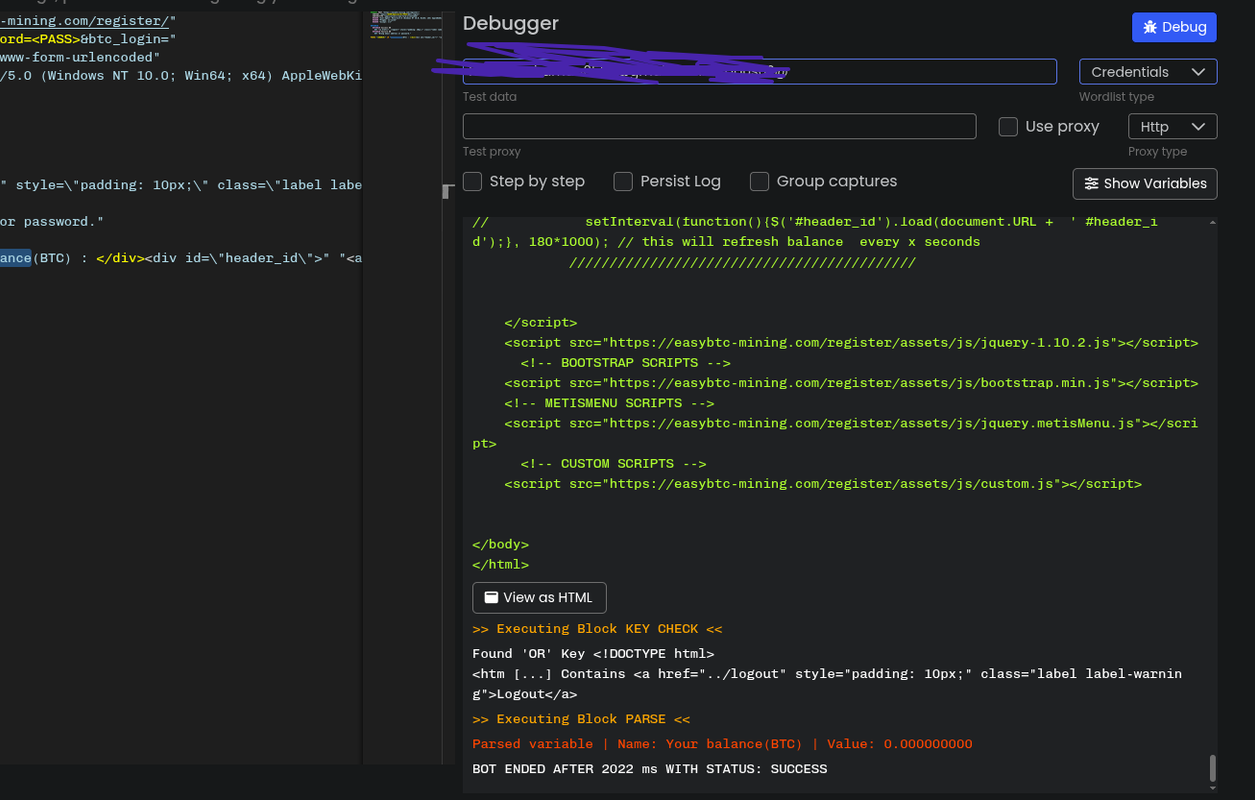The width and height of the screenshot is (1255, 800).
Task: Click the panel splitter handle
Action: pyautogui.click(x=449, y=191)
